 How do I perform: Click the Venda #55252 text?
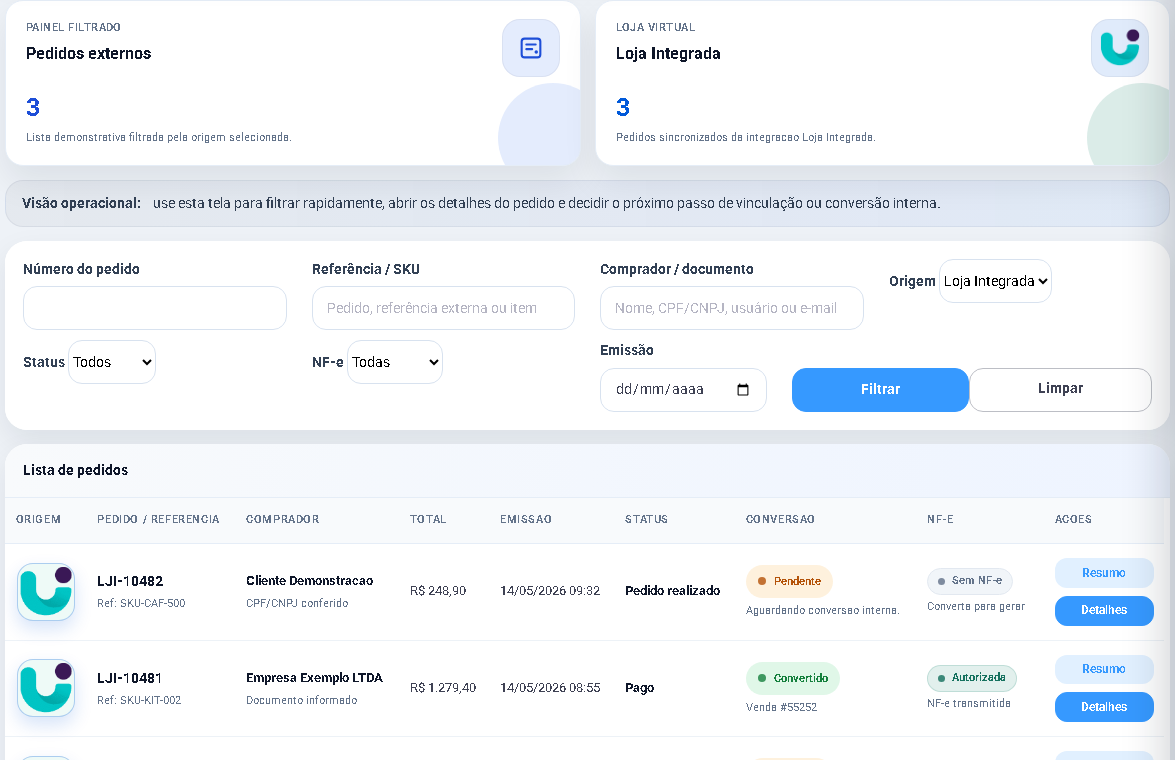tap(781, 708)
